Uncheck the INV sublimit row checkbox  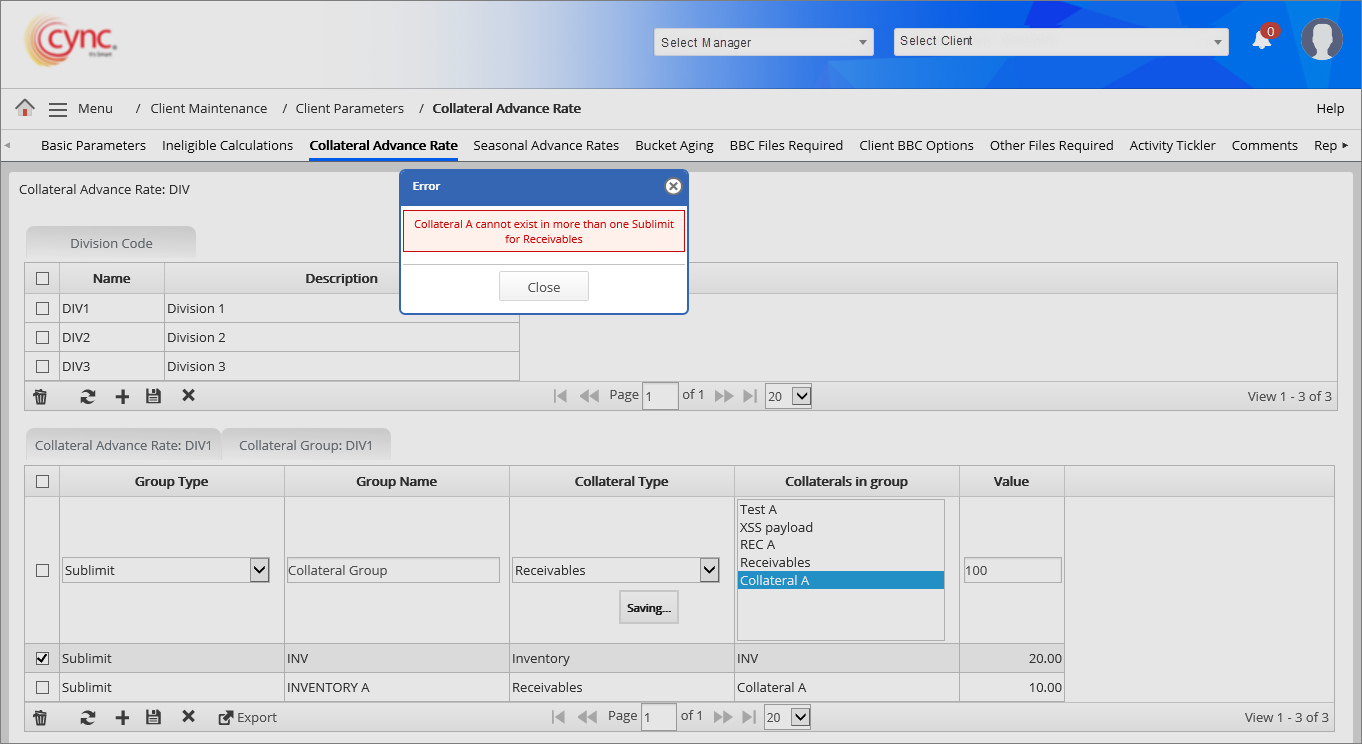click(x=42, y=658)
